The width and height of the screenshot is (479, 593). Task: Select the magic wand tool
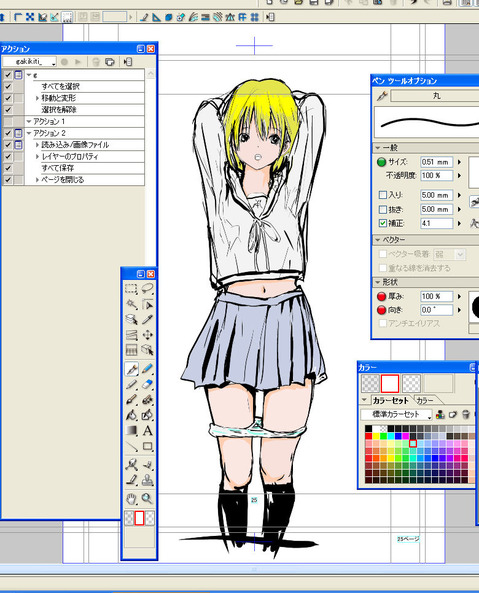(131, 304)
